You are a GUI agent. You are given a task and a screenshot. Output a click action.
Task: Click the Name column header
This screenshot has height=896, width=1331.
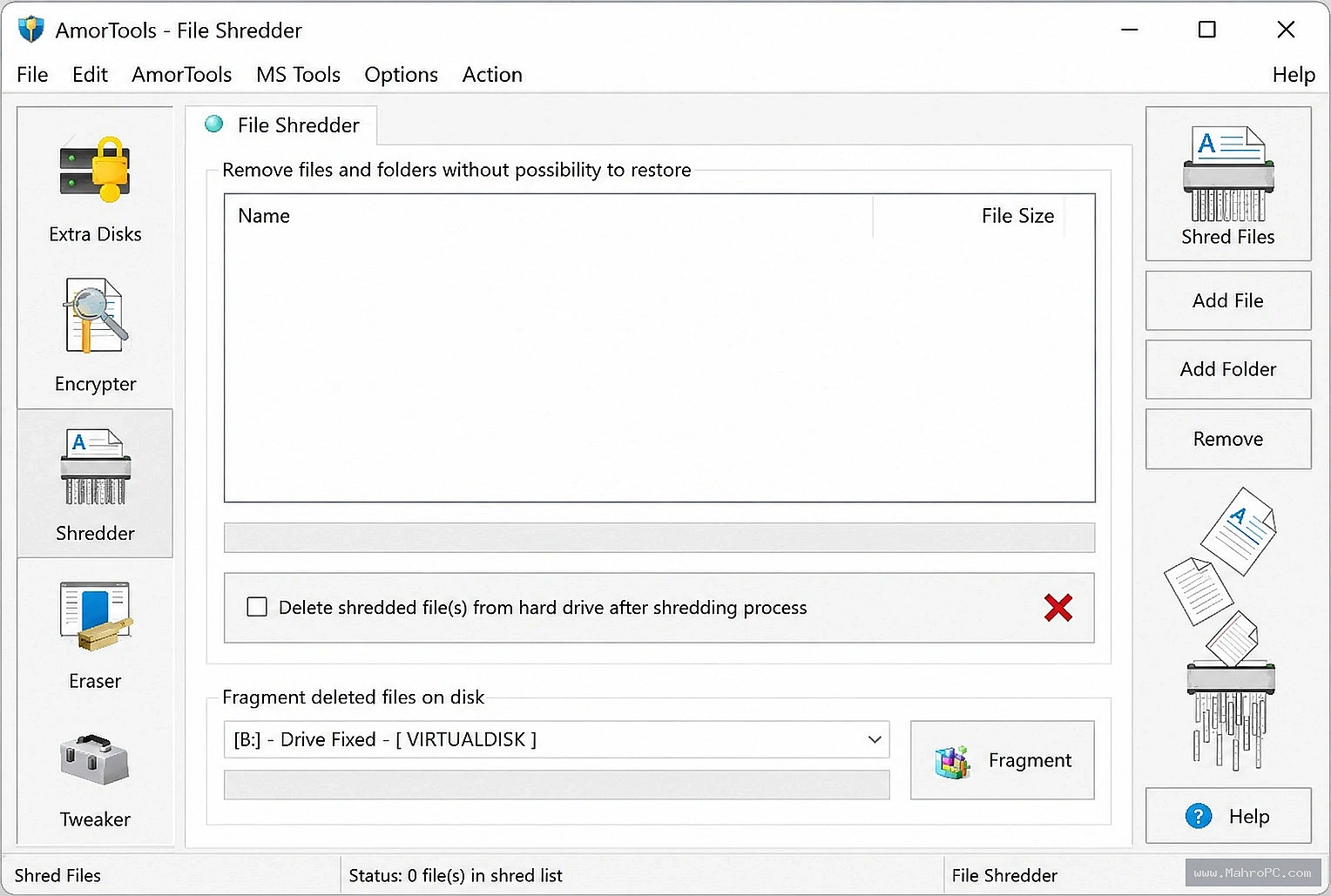tap(549, 216)
